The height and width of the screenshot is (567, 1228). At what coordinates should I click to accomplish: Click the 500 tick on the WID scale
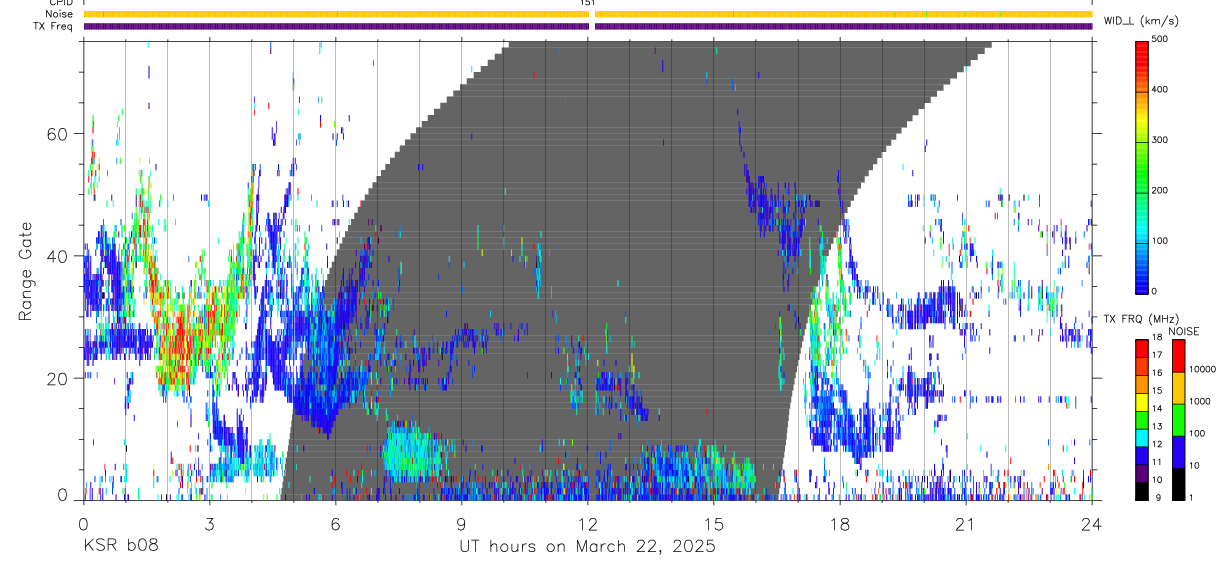(1160, 40)
